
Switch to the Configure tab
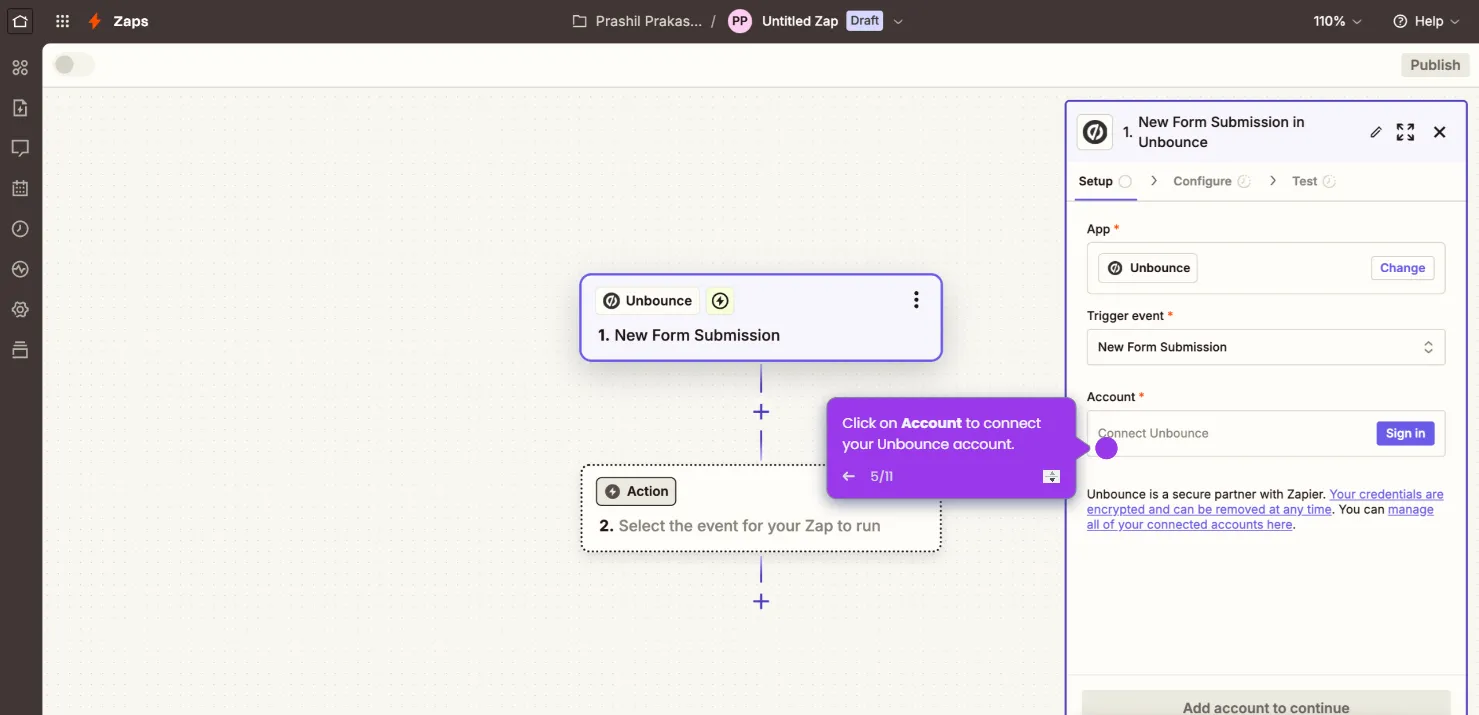[1212, 181]
